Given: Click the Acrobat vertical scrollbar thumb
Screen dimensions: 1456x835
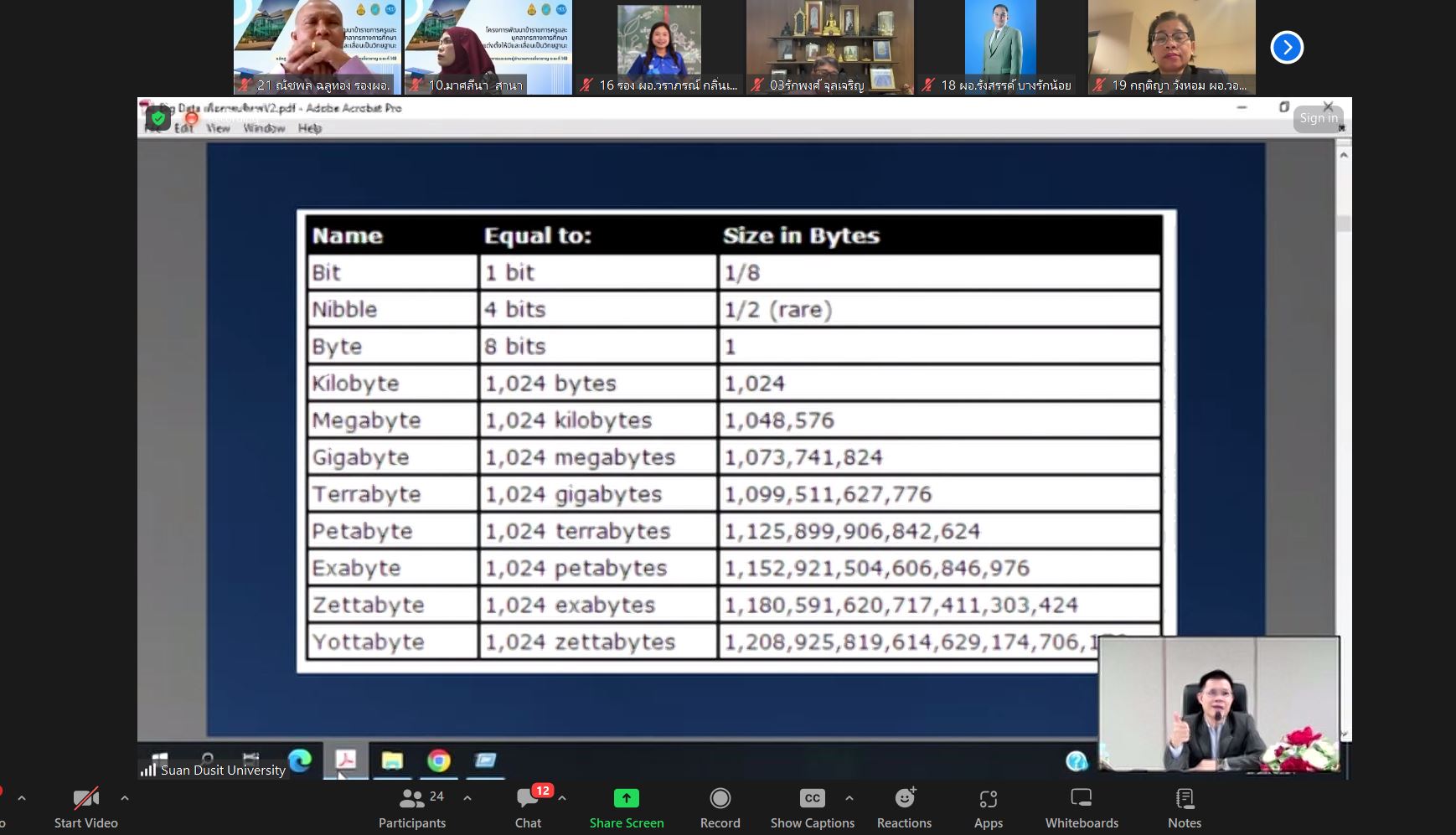Looking at the screenshot, I should (1344, 223).
